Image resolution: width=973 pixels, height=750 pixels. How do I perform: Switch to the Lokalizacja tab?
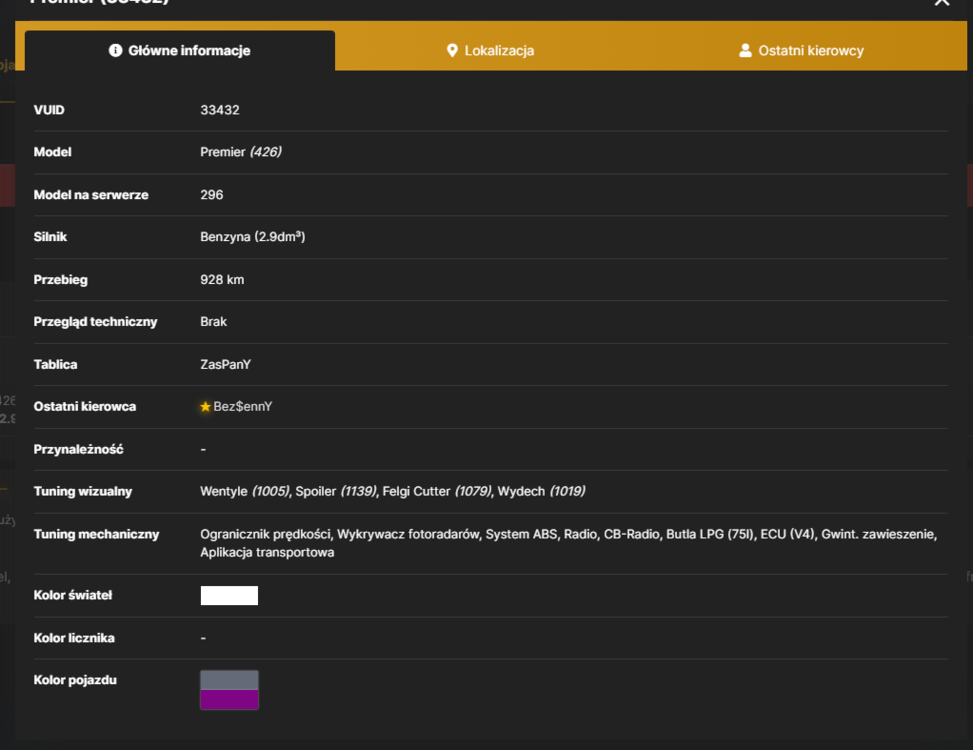tap(490, 50)
